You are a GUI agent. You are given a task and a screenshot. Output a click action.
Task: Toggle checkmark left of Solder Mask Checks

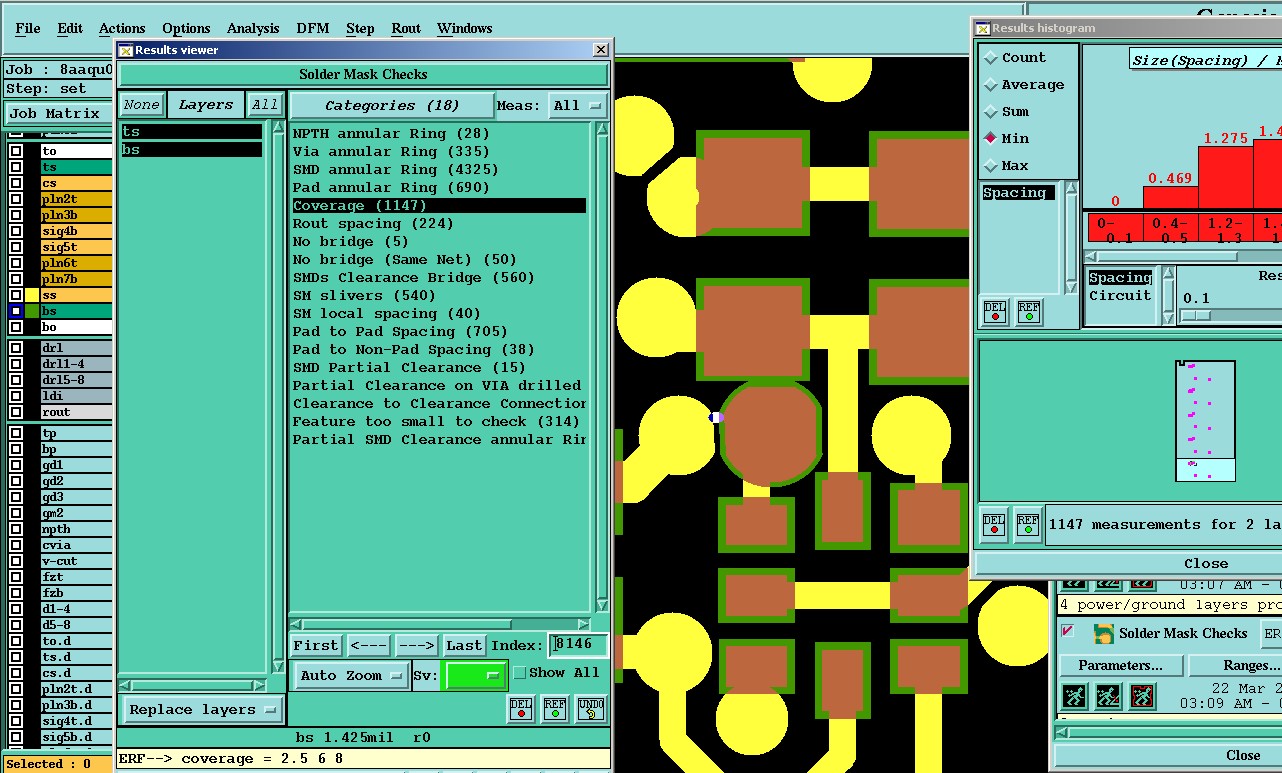(x=1068, y=632)
